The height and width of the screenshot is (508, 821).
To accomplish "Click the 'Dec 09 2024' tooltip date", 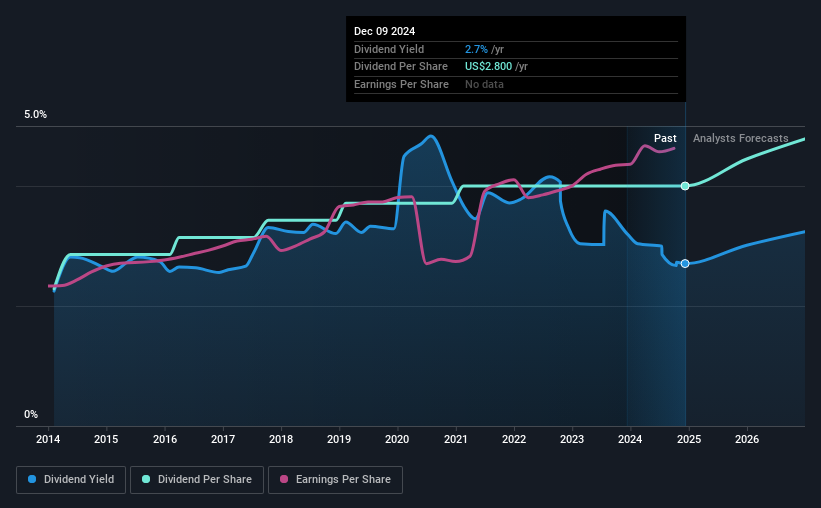I will (384, 31).
